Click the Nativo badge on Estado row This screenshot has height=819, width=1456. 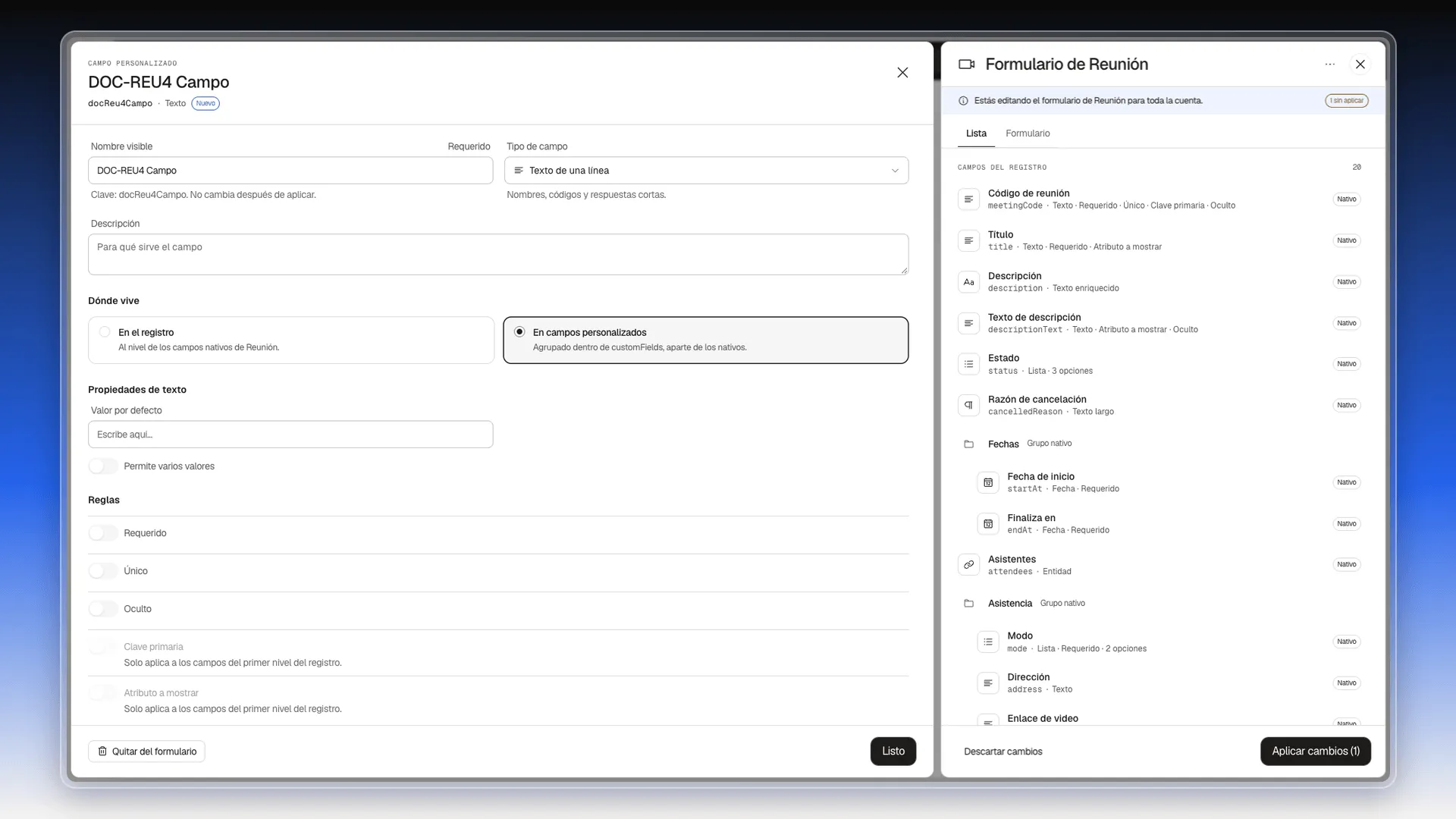(1346, 364)
